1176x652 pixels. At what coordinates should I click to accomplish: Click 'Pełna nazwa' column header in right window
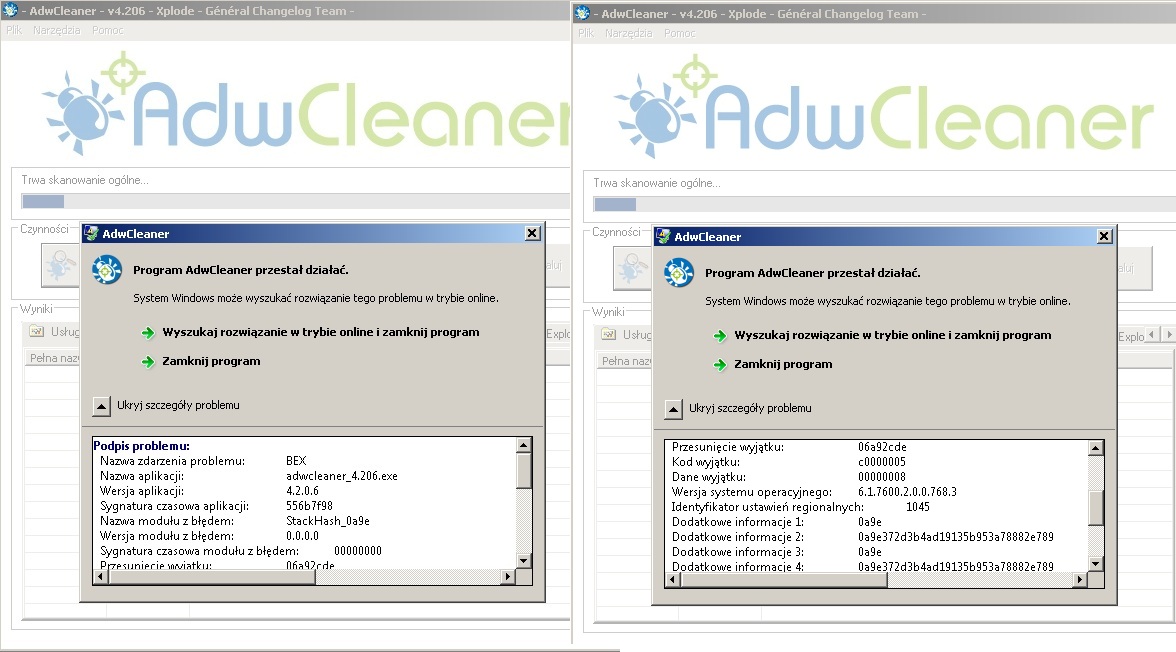626,361
